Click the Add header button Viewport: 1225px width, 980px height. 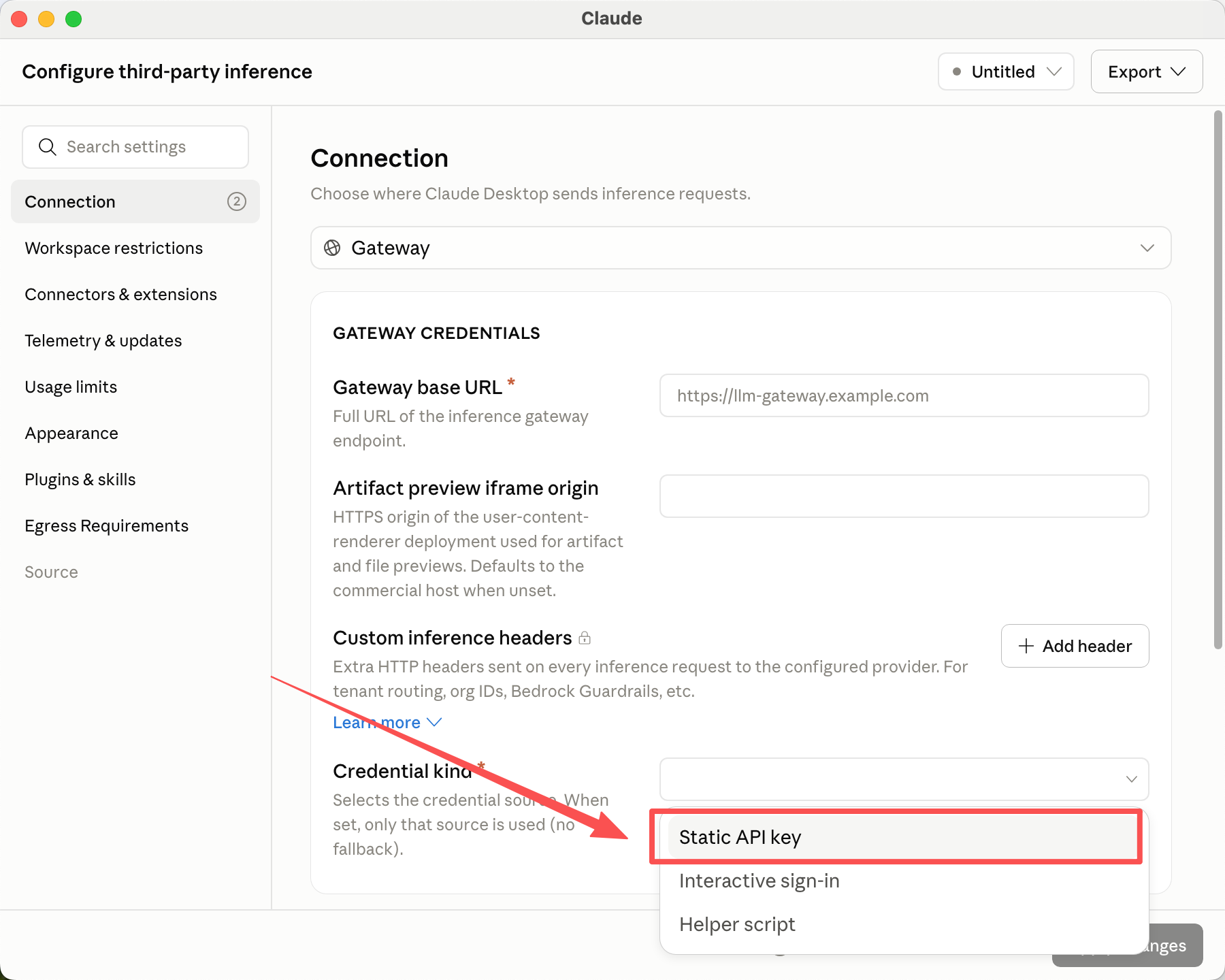1075,646
